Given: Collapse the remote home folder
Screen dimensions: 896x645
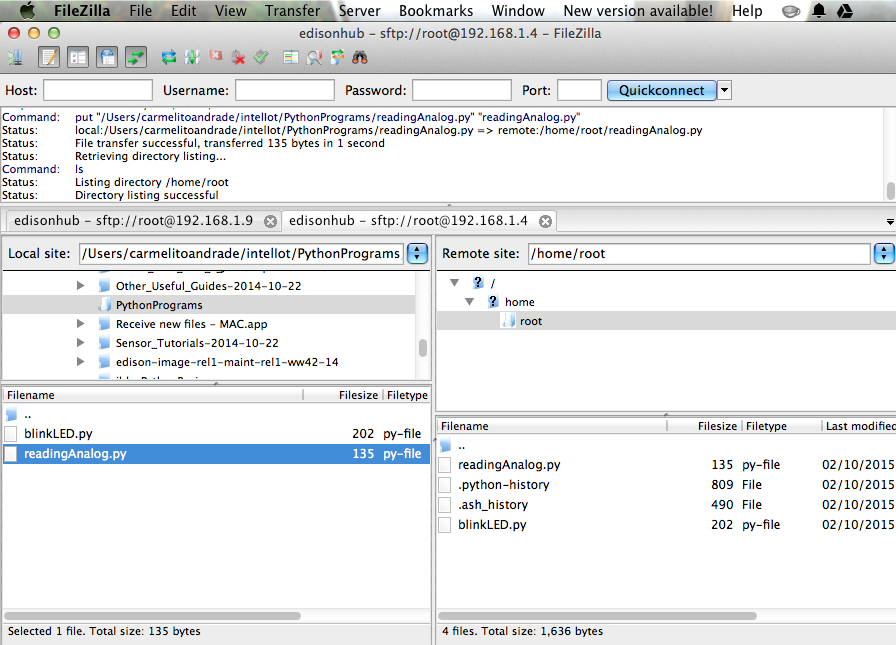Looking at the screenshot, I should 469,302.
